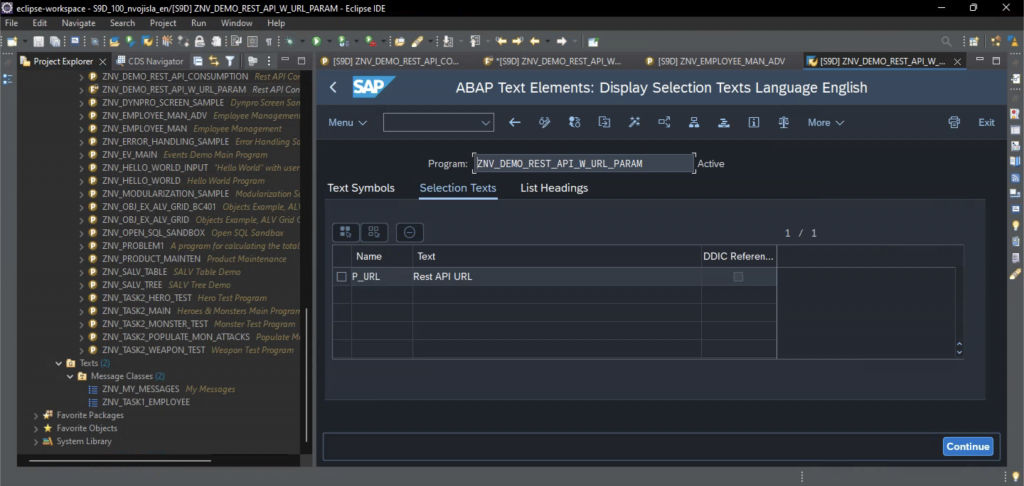Click the Show Whitespace pilcrow icon
Image resolution: width=1024 pixels, height=486 pixels.
point(268,42)
